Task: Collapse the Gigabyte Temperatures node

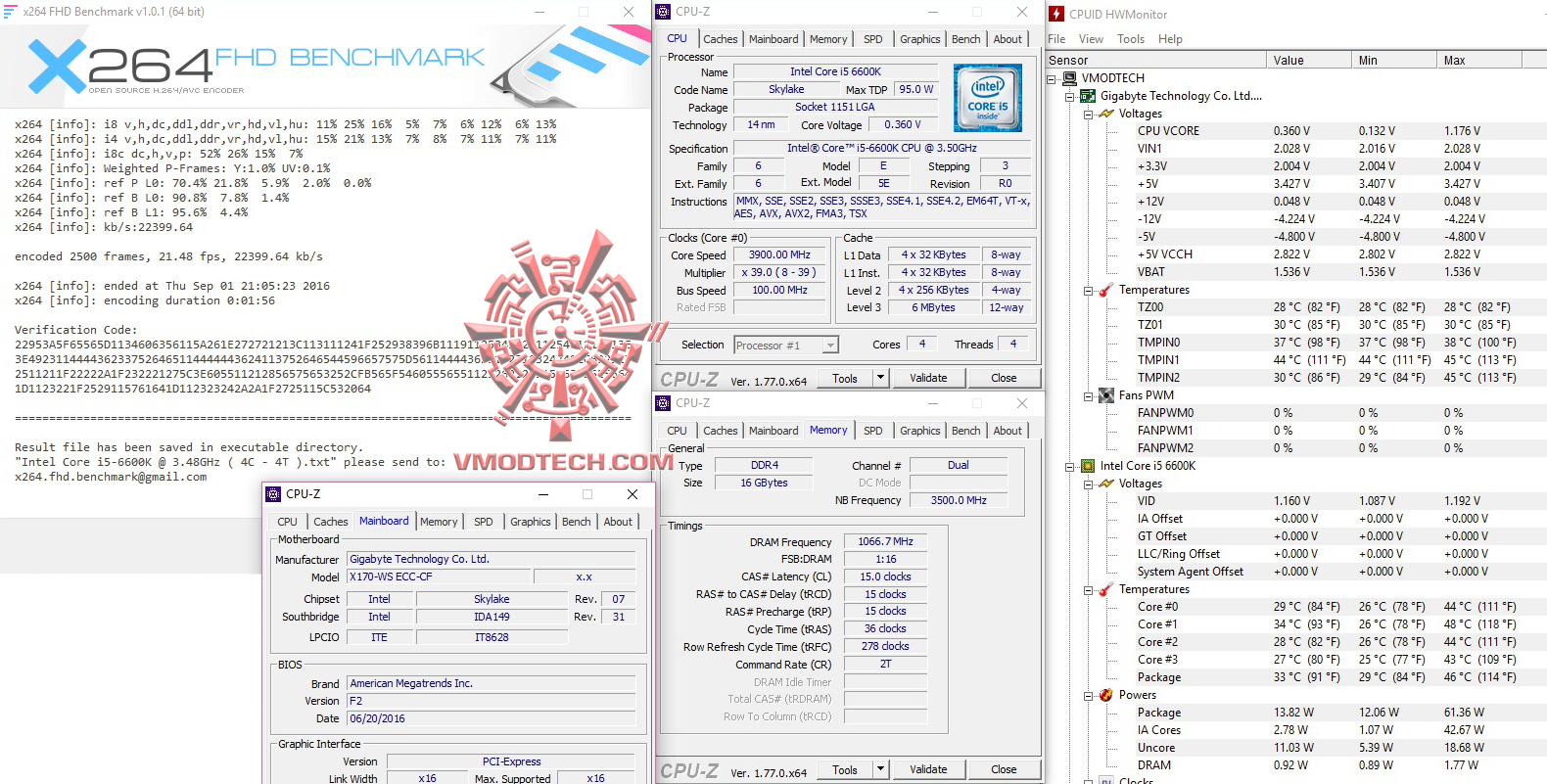Action: pos(1088,291)
